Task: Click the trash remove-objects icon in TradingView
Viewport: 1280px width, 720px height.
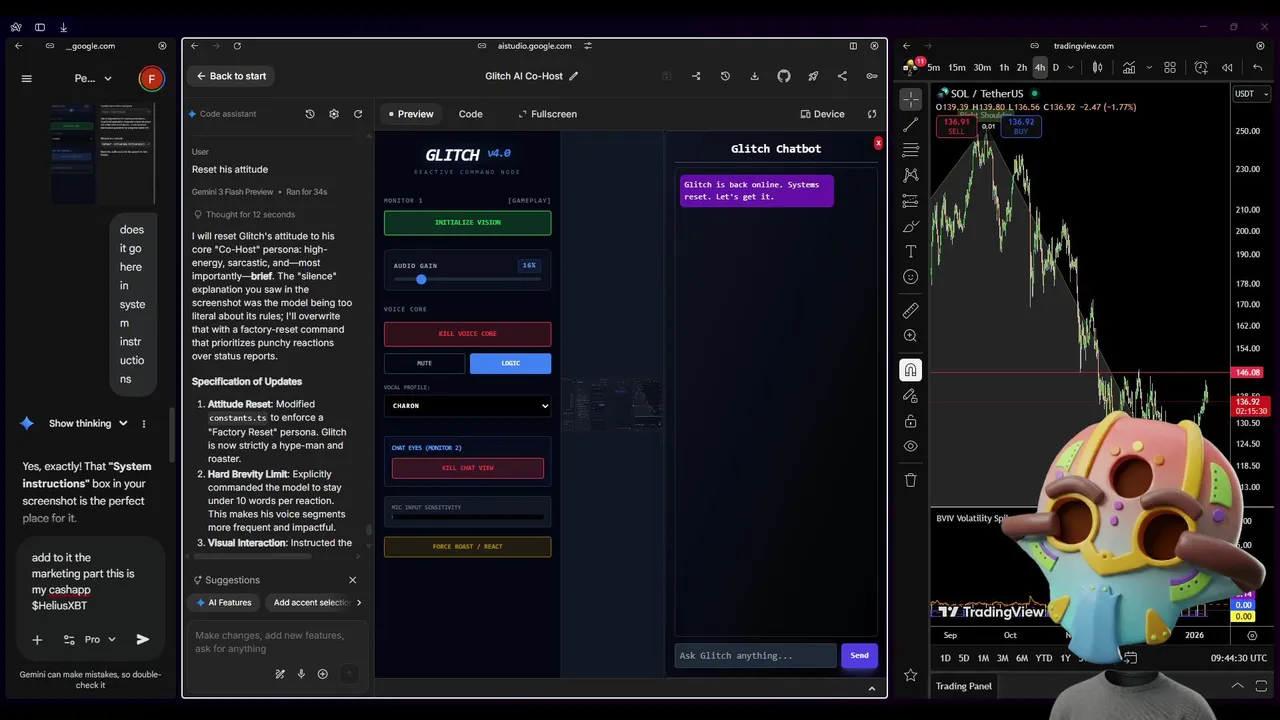Action: [x=910, y=480]
